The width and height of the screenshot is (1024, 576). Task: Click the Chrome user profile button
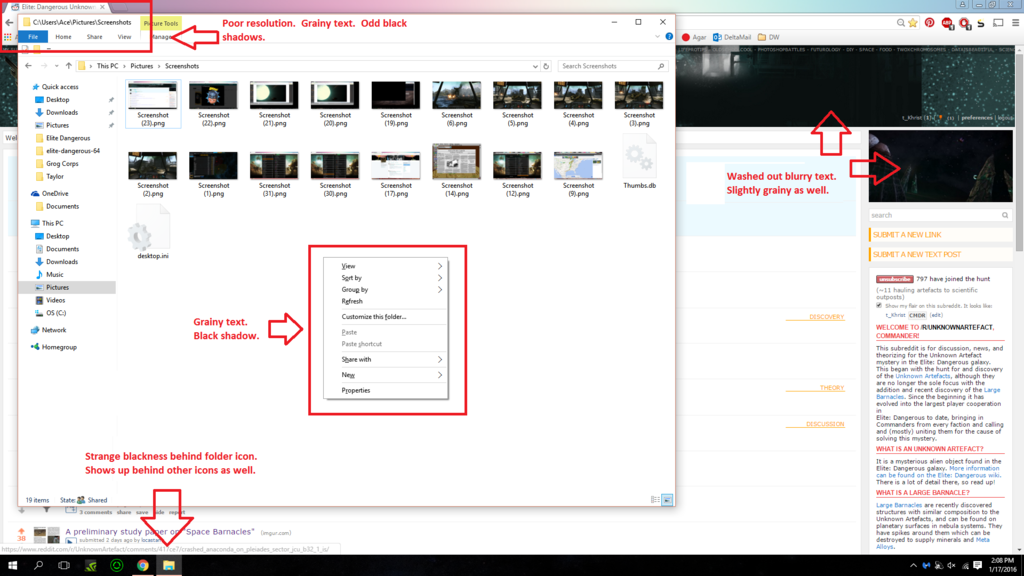(x=962, y=4)
